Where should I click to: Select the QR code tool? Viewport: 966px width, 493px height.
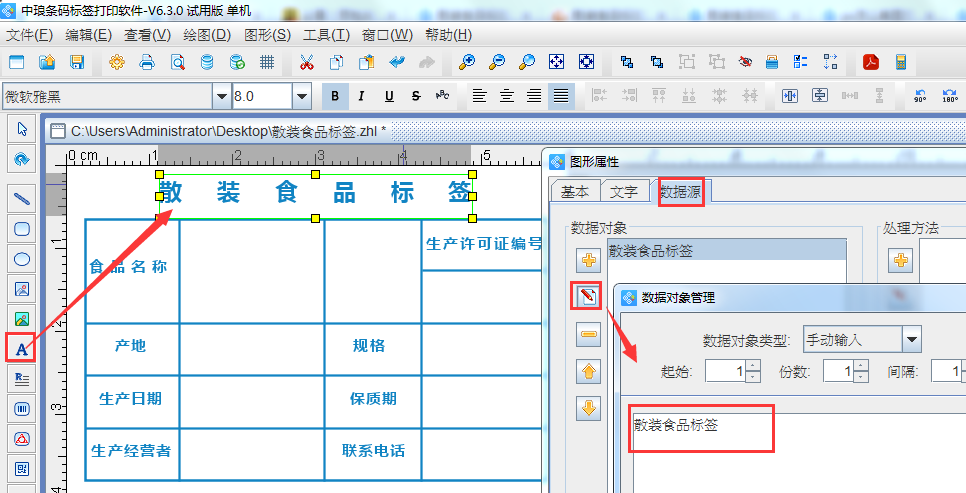[22, 468]
